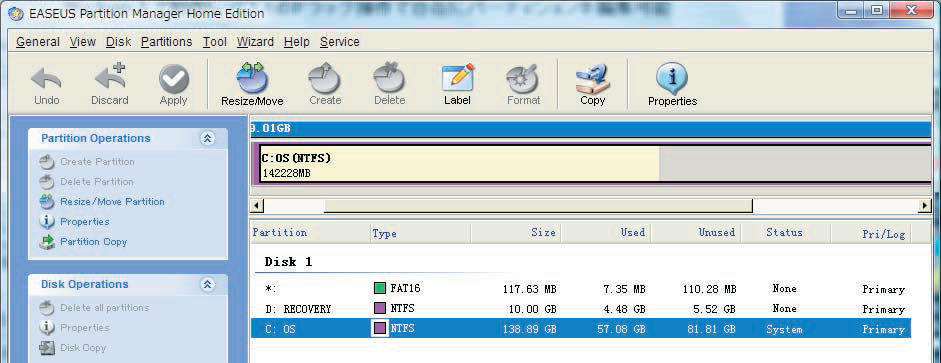Click the app icon in title bar

point(16,13)
